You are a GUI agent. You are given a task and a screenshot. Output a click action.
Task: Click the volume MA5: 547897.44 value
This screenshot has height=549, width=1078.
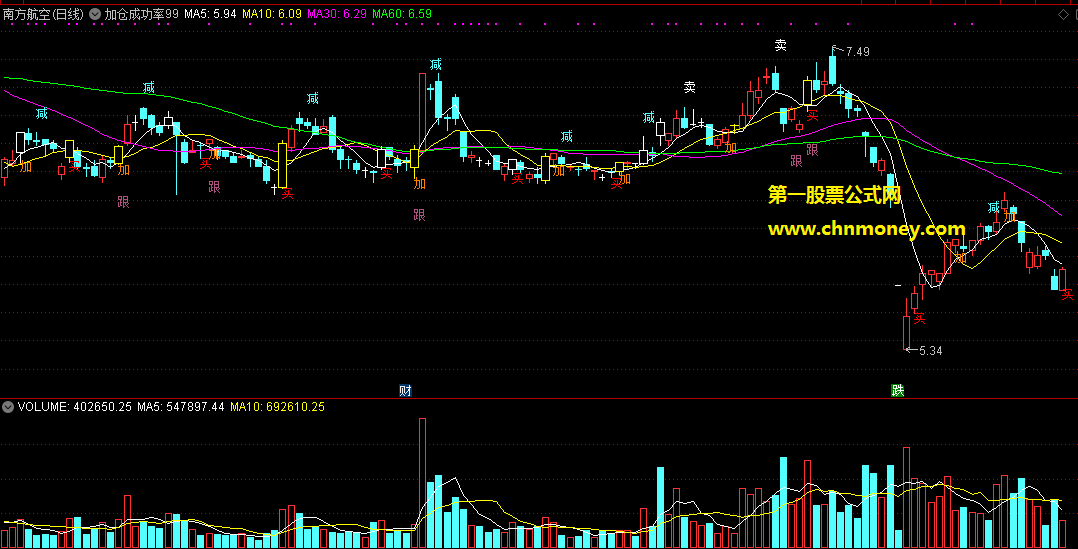tap(181, 407)
